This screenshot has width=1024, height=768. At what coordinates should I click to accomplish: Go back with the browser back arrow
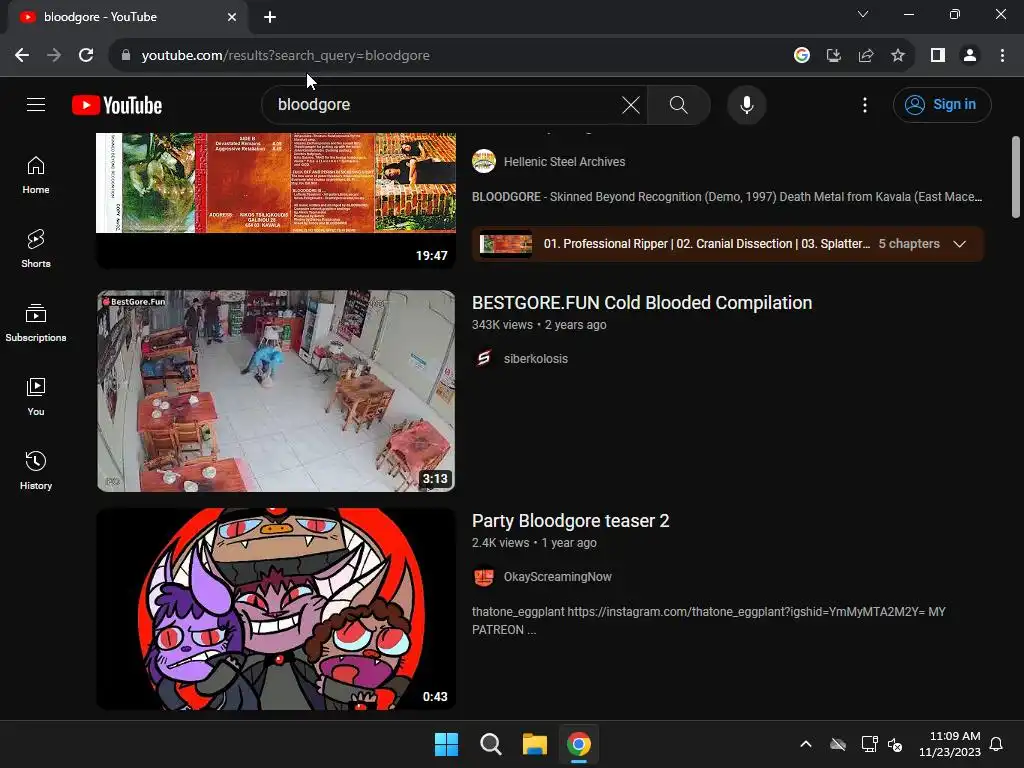click(x=22, y=56)
